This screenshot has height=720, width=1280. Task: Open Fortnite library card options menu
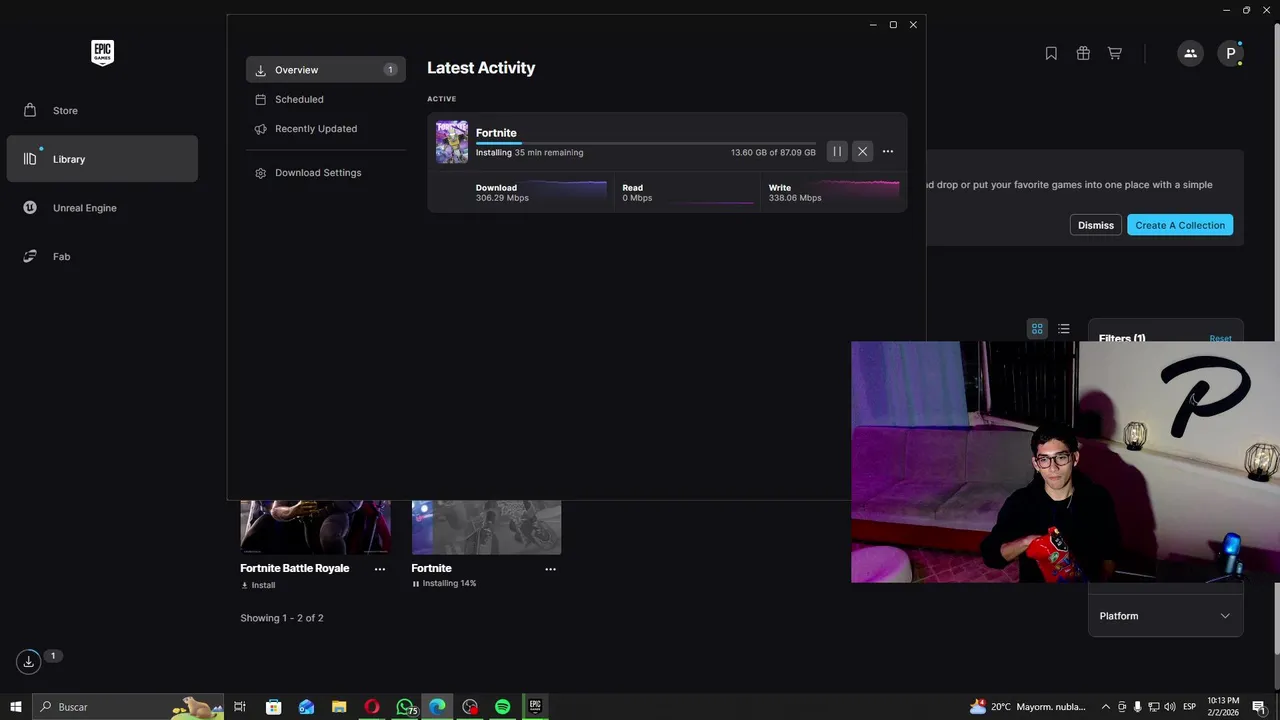550,569
